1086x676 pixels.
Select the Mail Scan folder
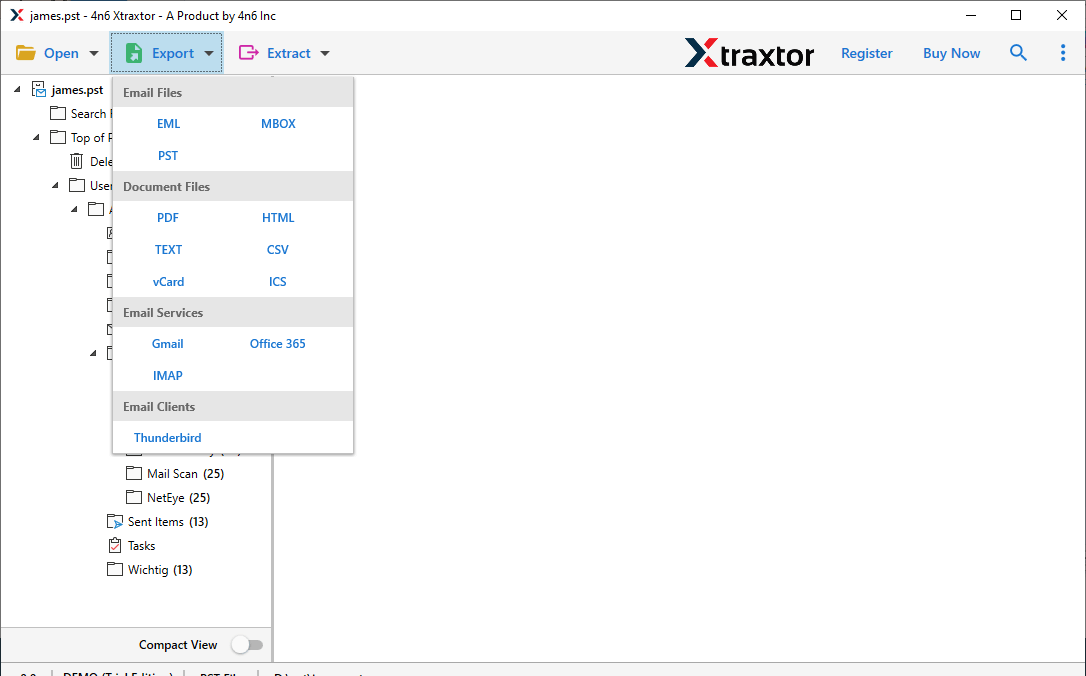172,474
